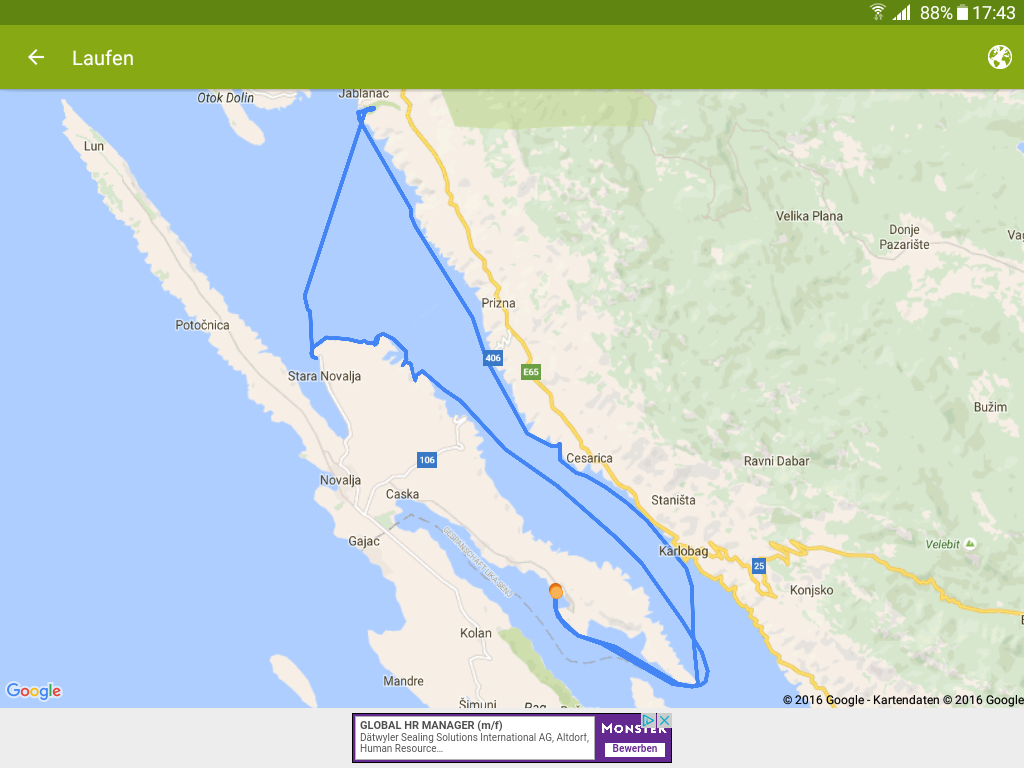This screenshot has width=1024, height=768.
Task: Open the AdChoices triangle icon
Action: point(649,720)
